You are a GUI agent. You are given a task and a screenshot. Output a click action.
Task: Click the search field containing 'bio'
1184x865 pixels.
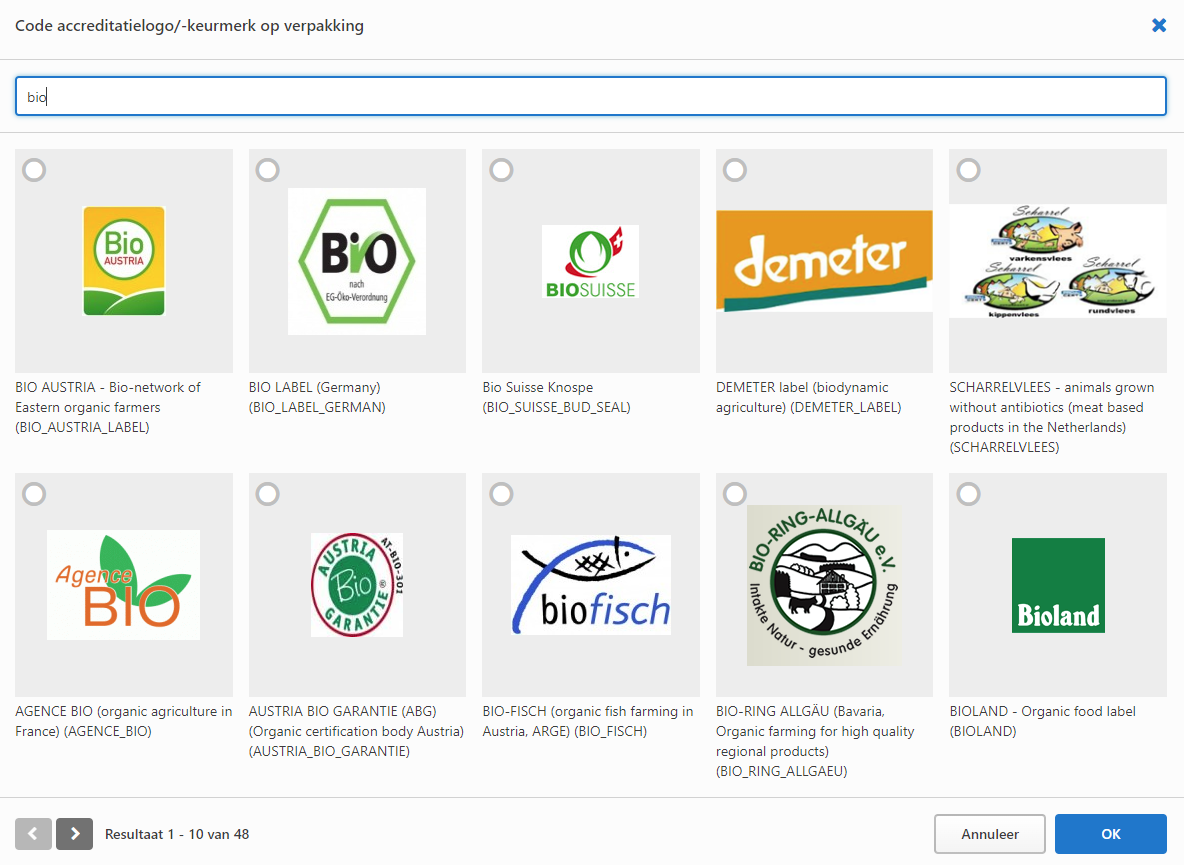click(x=590, y=96)
